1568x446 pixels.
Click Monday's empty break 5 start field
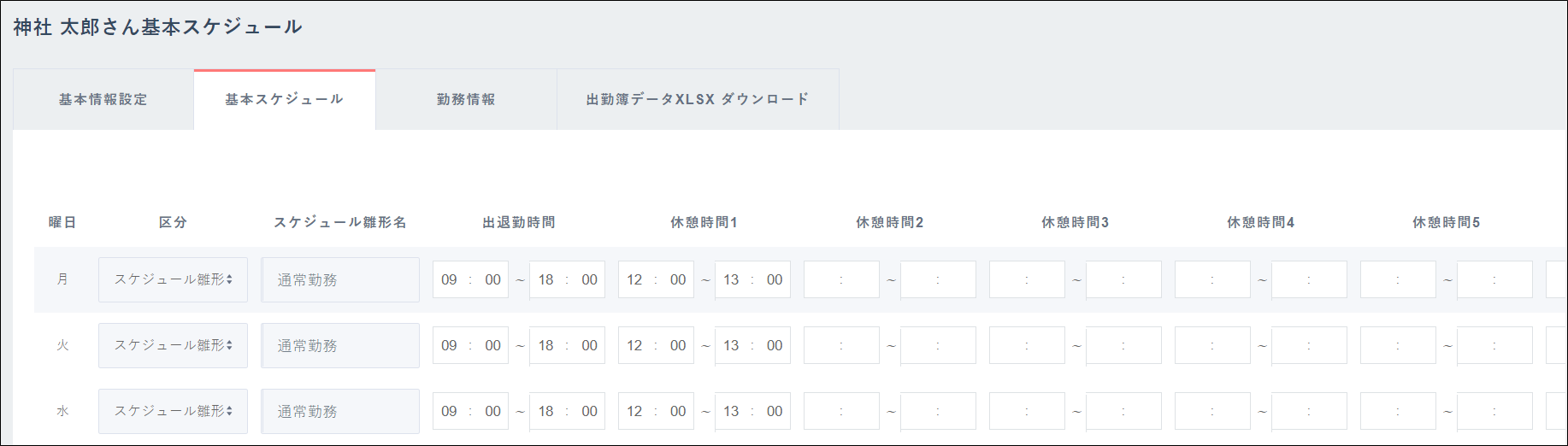1398,279
